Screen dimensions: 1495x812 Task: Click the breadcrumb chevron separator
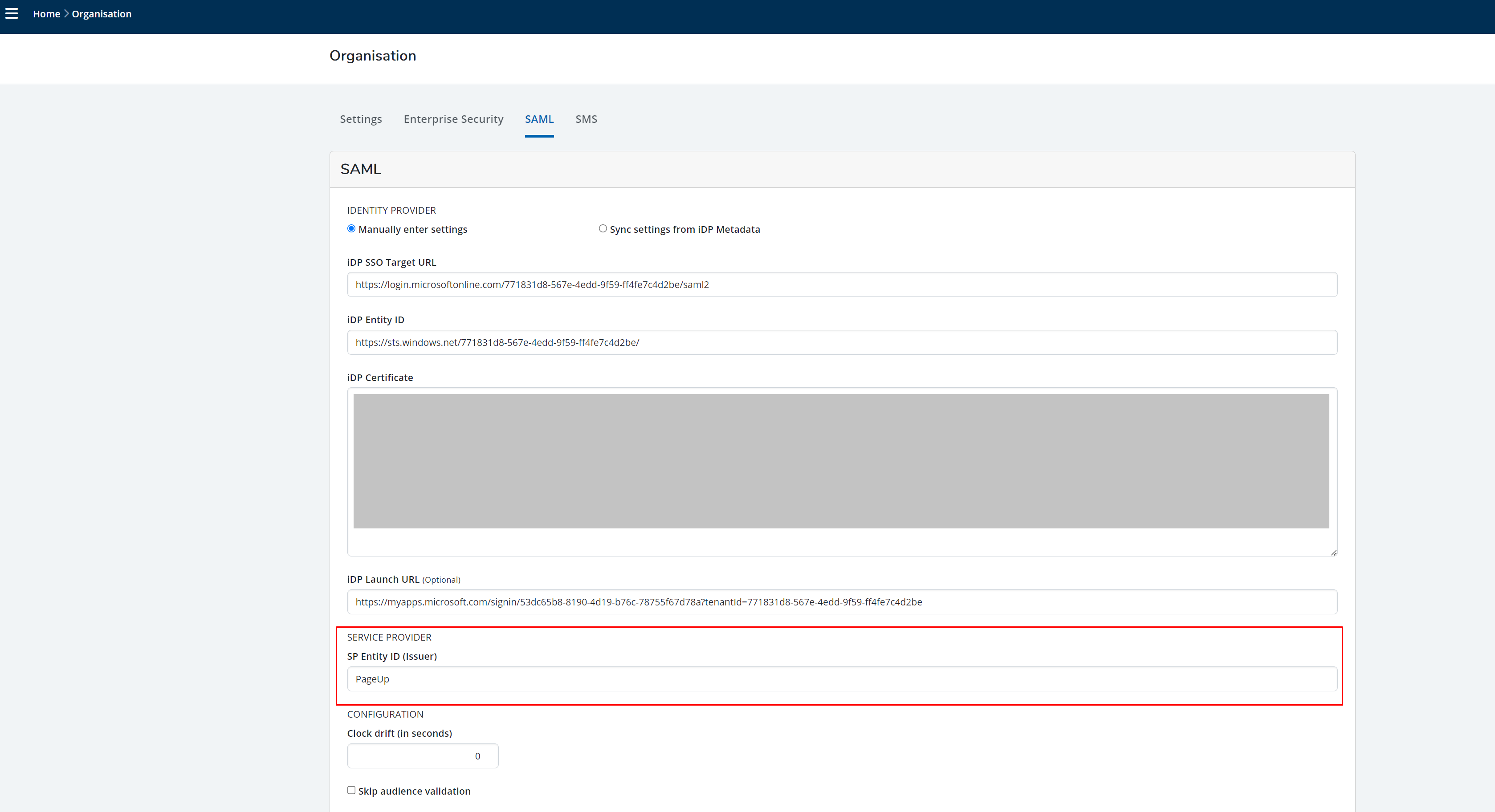(66, 13)
